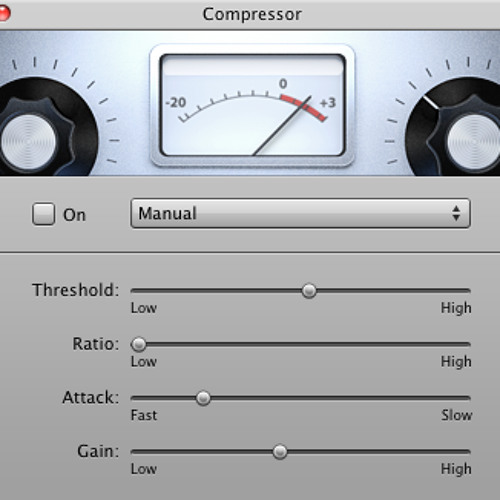Viewport: 500px width, 500px height.
Task: Click the Gain slider handle
Action: pos(280,452)
